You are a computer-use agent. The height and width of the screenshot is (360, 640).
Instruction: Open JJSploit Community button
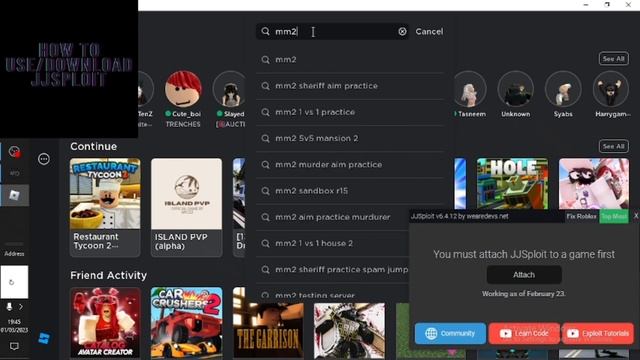tap(450, 333)
